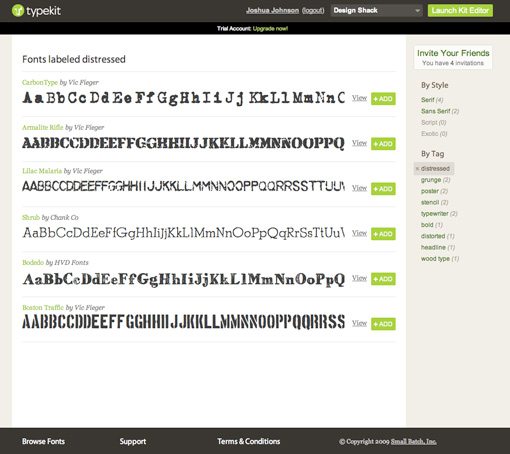Open Invite Your Friends box
510x454 pixels.
tap(453, 57)
